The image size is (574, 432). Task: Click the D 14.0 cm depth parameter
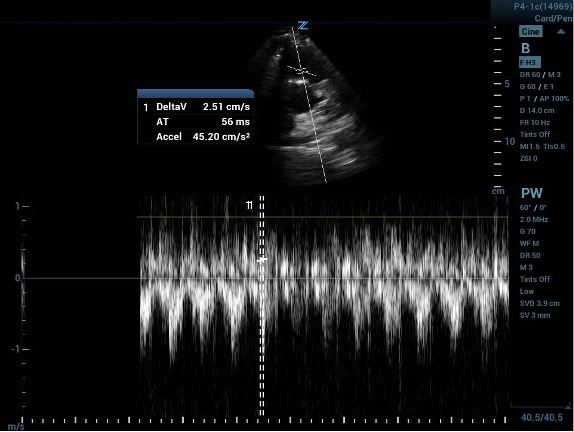(537, 110)
